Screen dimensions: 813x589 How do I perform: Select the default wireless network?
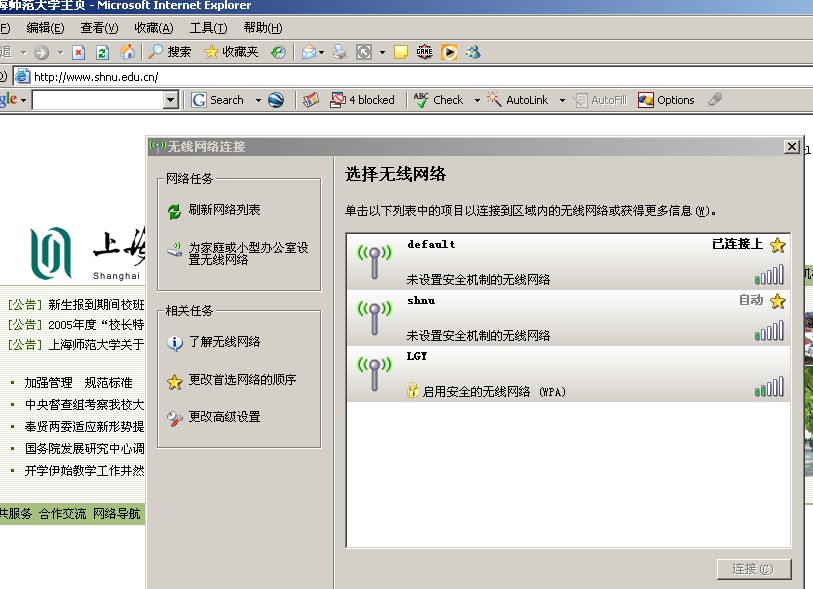(568, 262)
